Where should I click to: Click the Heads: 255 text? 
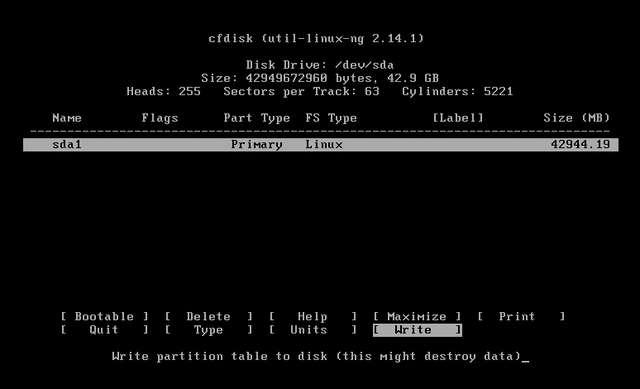click(x=164, y=91)
